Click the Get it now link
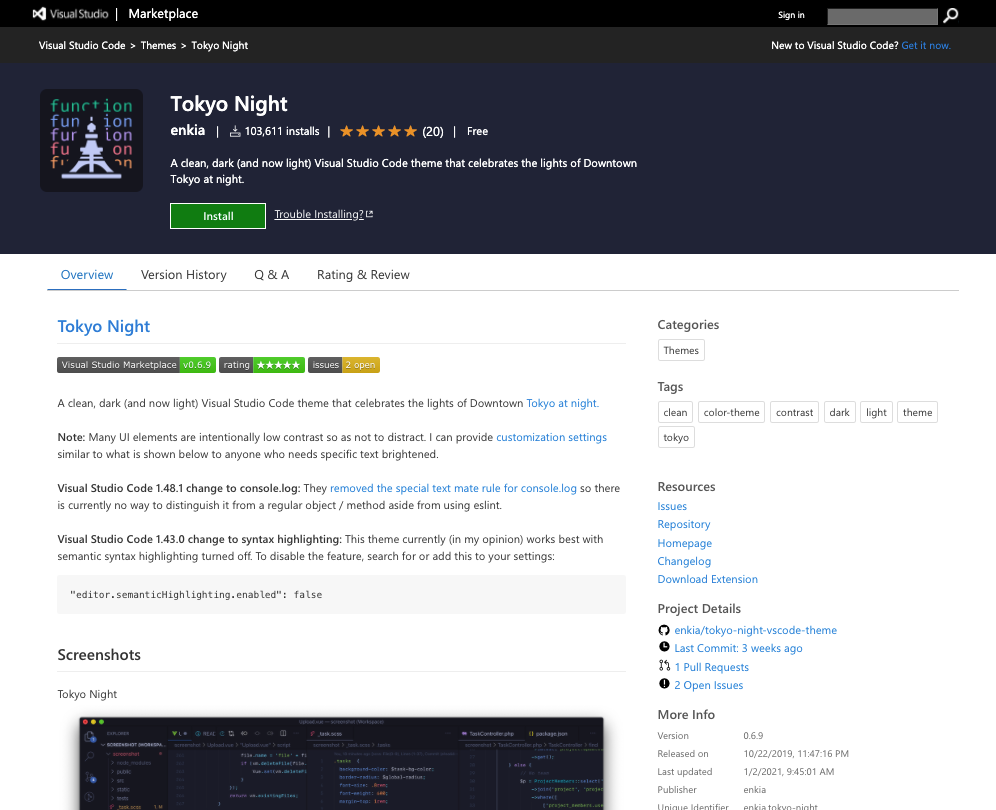The width and height of the screenshot is (996, 810). tap(925, 46)
